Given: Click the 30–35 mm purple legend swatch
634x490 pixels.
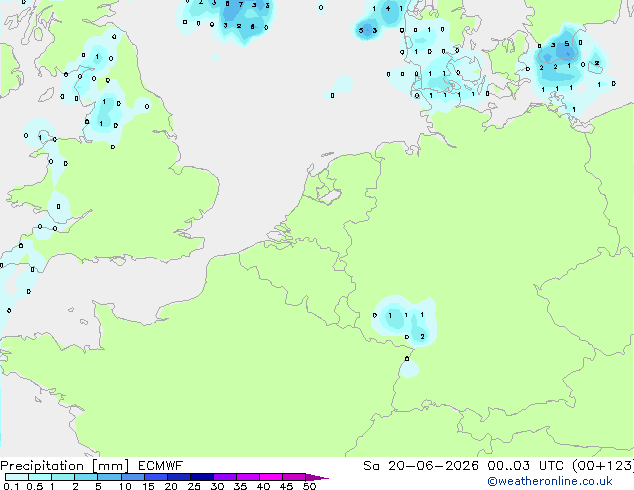Looking at the screenshot, I should click(x=224, y=477).
